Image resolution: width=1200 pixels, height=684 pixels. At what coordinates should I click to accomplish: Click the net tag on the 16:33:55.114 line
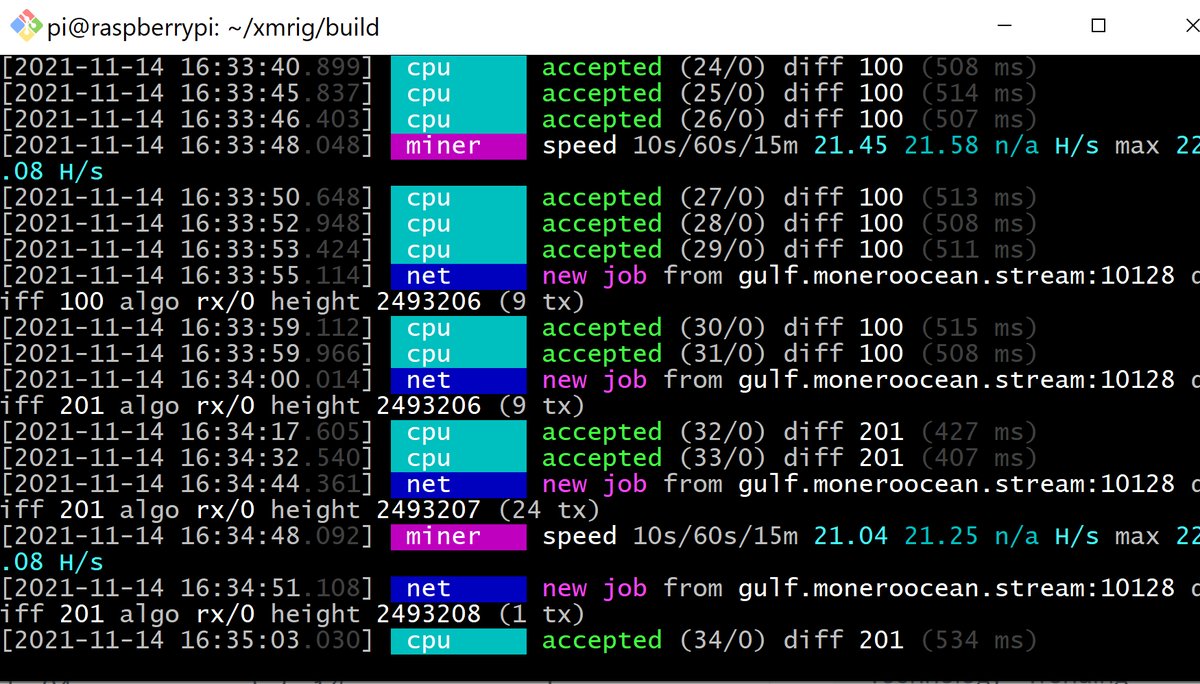[x=458, y=276]
